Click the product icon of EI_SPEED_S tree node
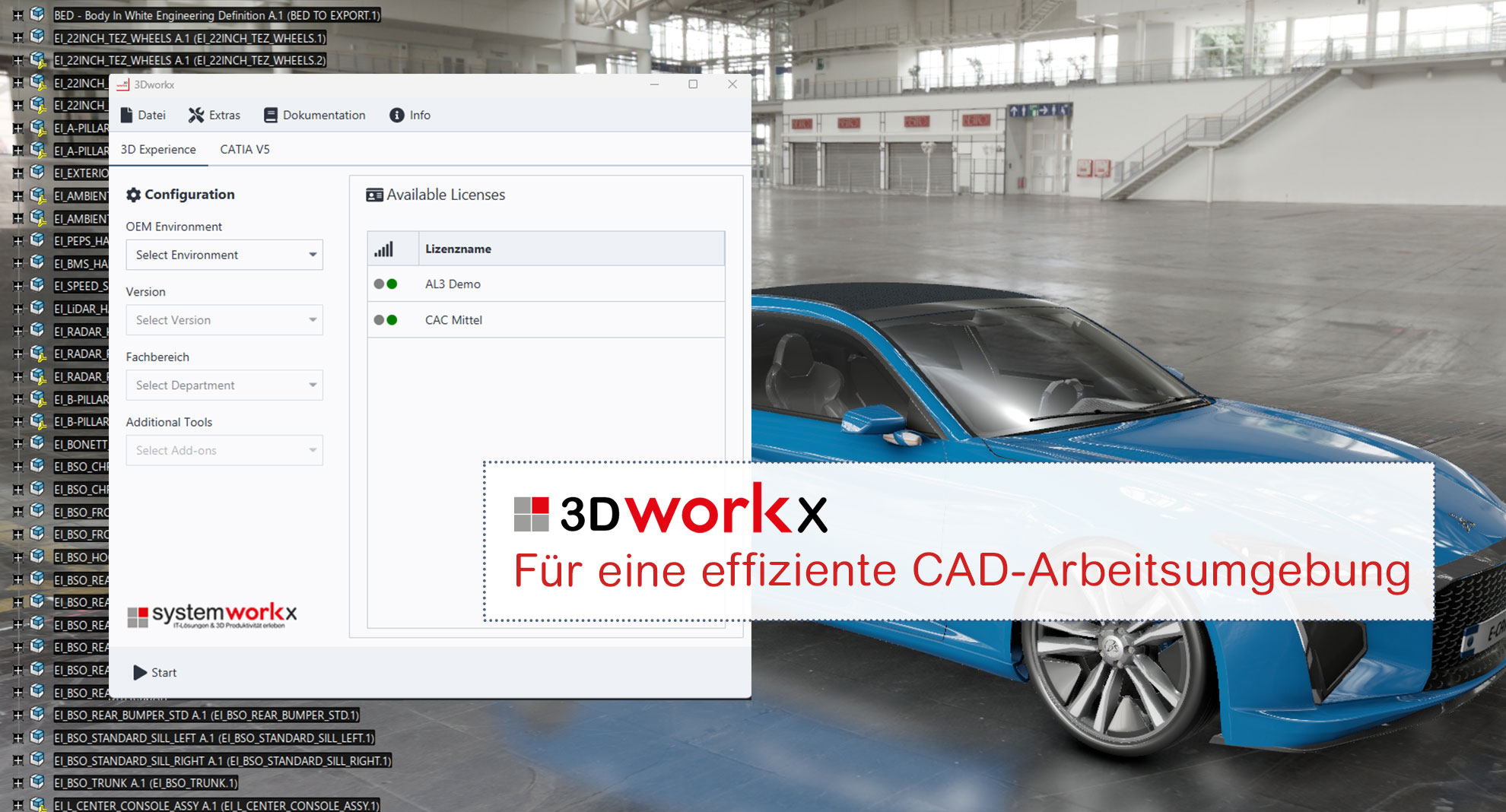 click(x=37, y=285)
